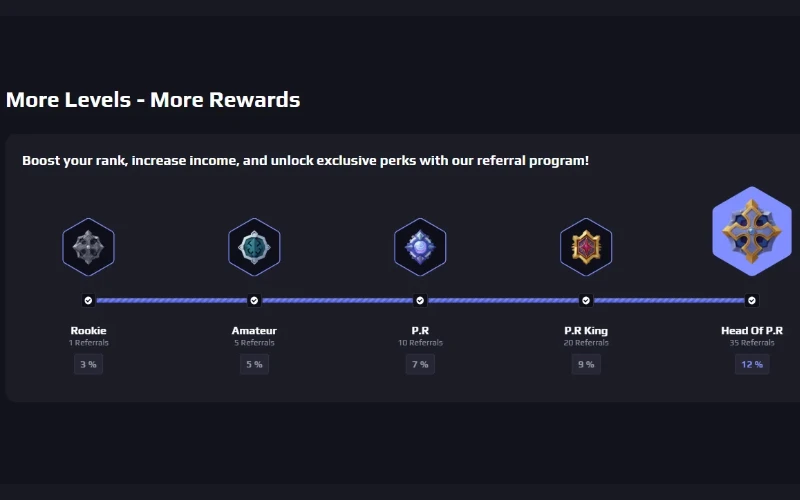The width and height of the screenshot is (800, 500).
Task: Click the 3 % reward chip
Action: pyautogui.click(x=88, y=364)
